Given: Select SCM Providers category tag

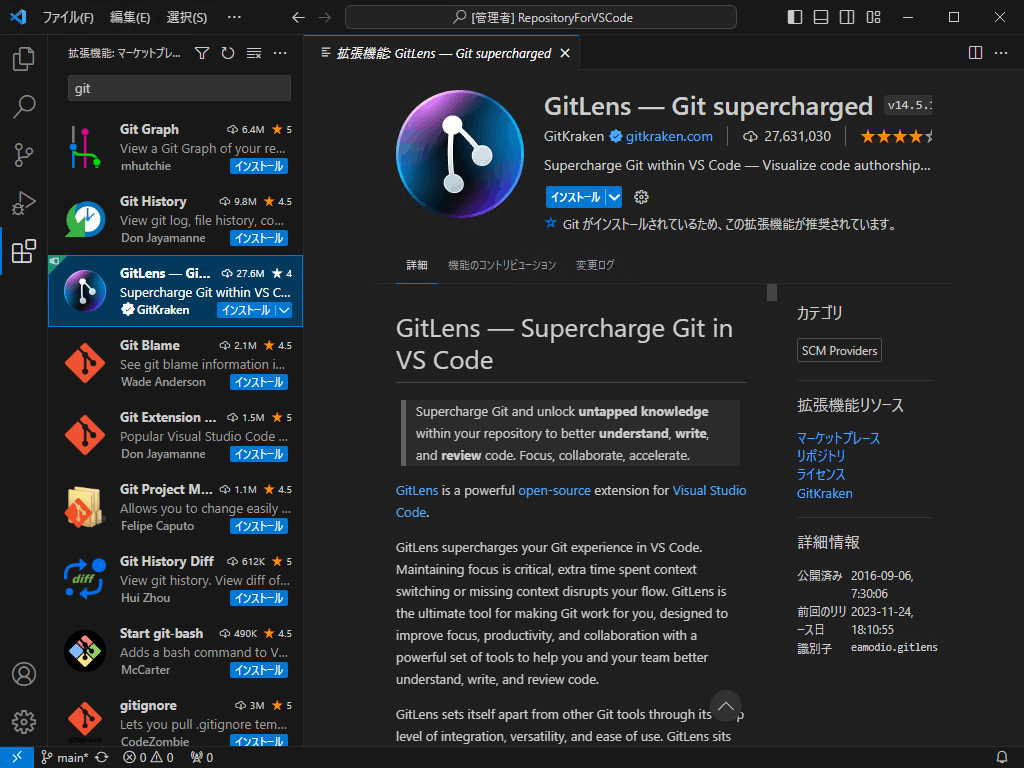Looking at the screenshot, I should 839,351.
